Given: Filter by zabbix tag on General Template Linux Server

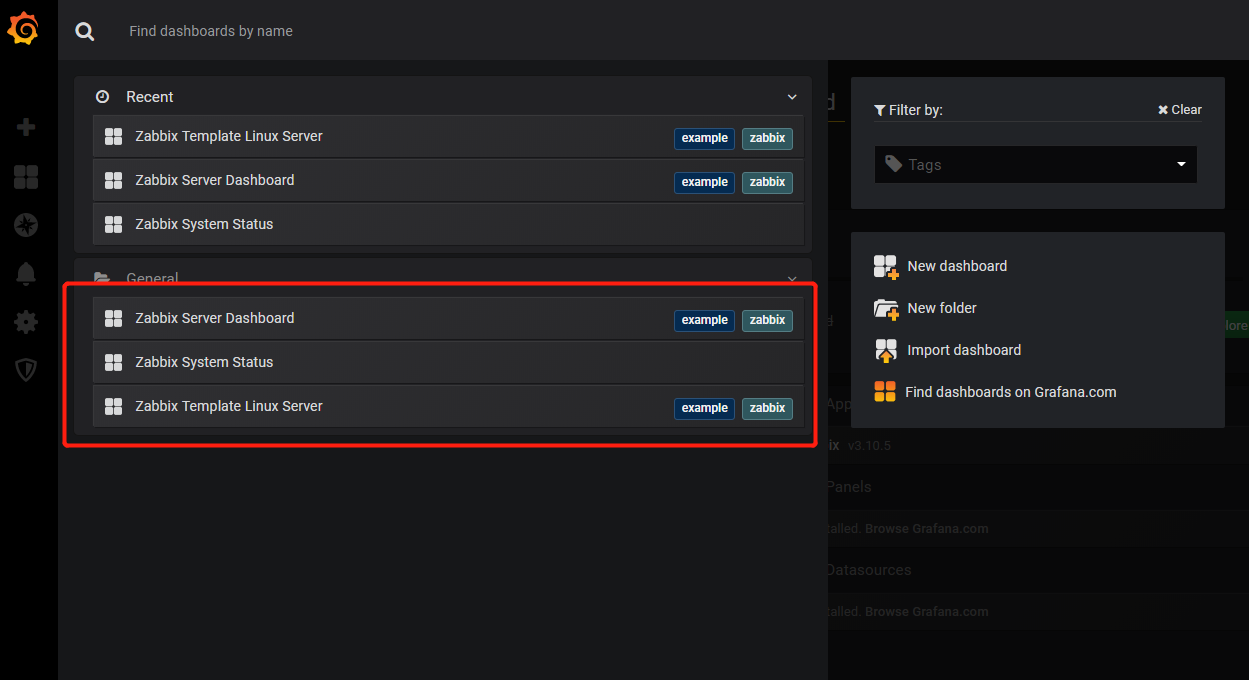Looking at the screenshot, I should 767,408.
